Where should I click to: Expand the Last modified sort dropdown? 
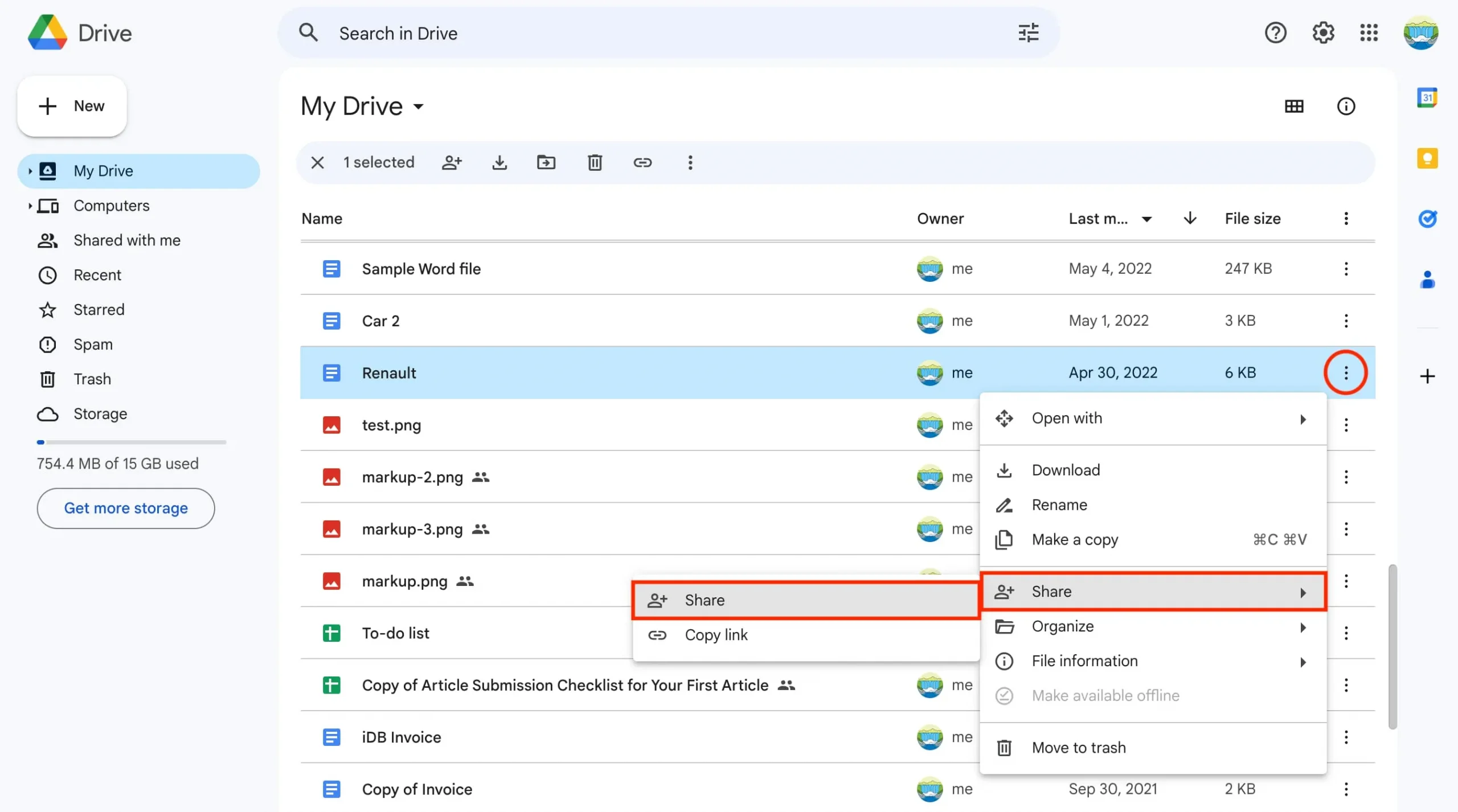coord(1147,219)
